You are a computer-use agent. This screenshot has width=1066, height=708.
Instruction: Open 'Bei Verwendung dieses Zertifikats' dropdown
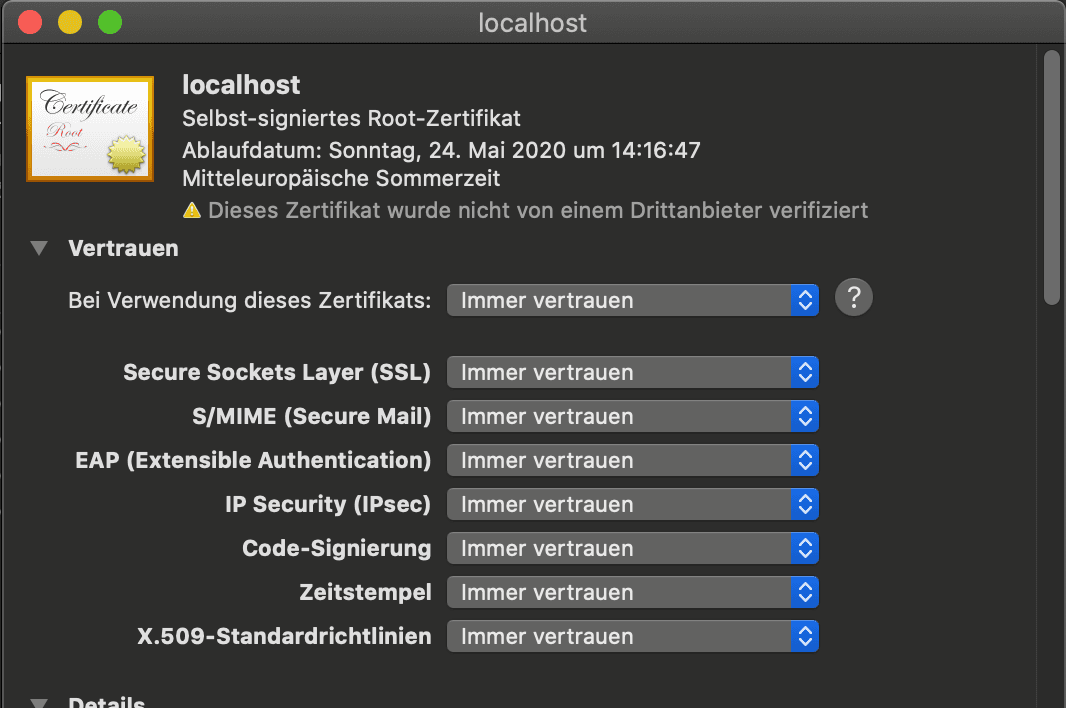click(x=632, y=300)
